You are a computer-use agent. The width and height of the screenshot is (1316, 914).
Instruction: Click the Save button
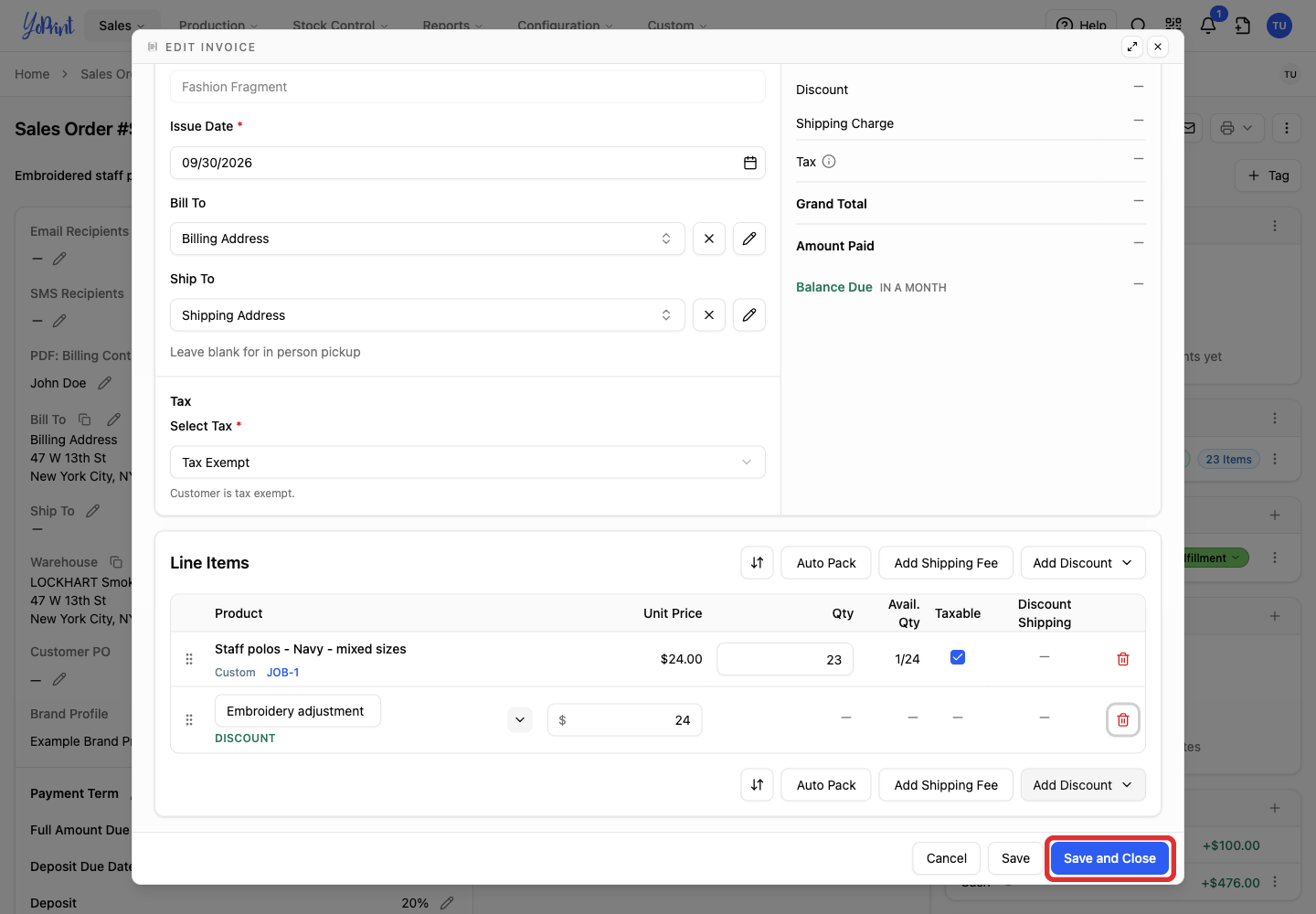[x=1015, y=858]
